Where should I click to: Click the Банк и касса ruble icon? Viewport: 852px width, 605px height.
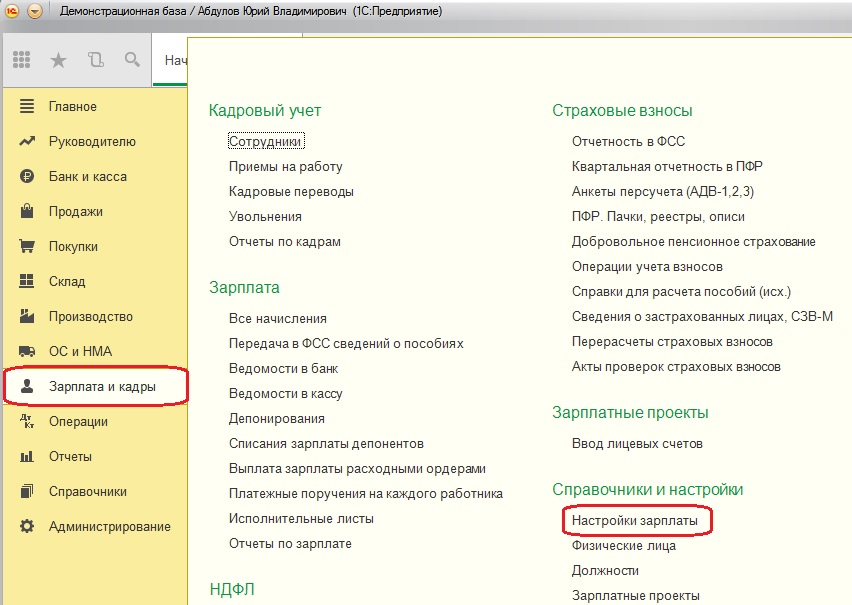click(x=27, y=176)
